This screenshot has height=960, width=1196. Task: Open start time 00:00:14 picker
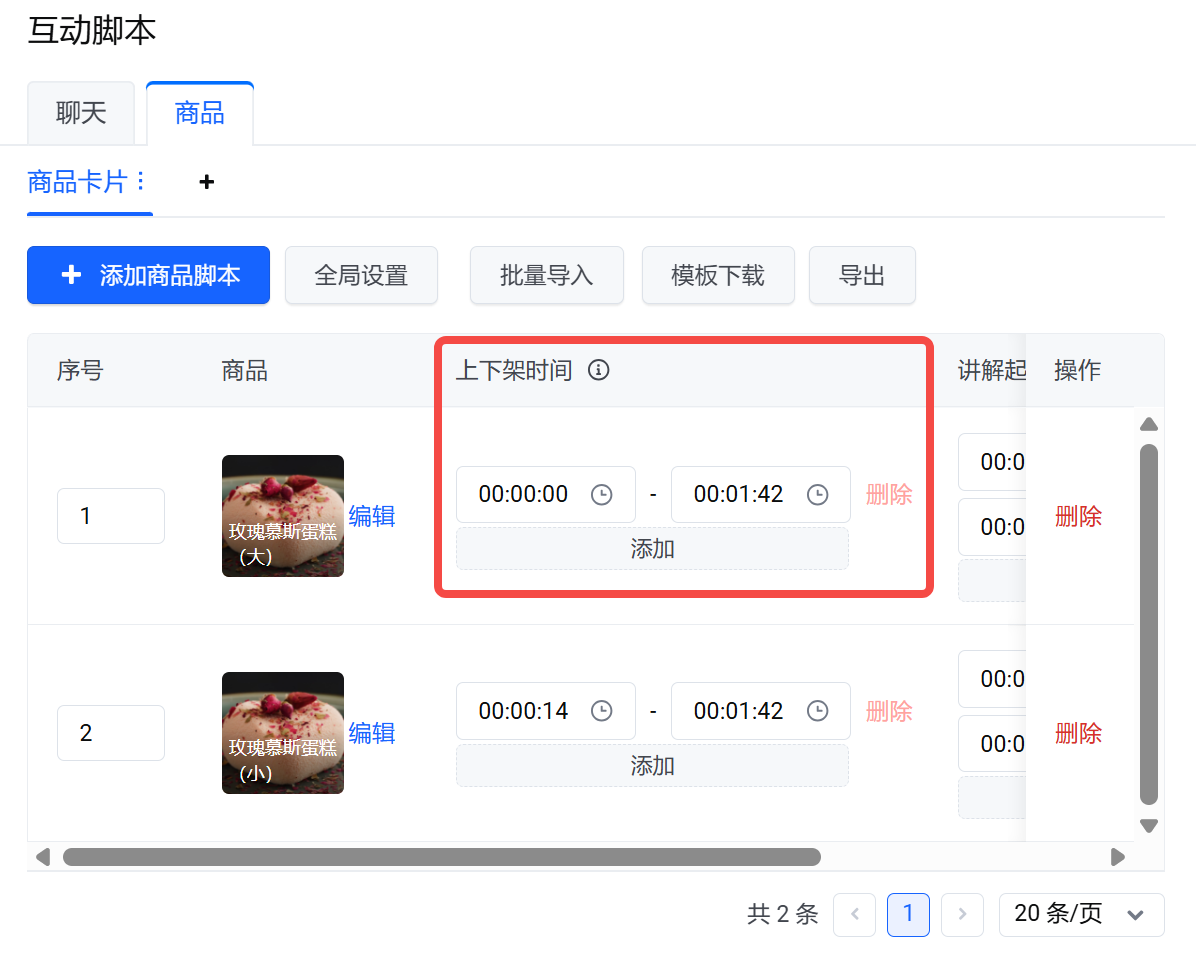[x=546, y=711]
